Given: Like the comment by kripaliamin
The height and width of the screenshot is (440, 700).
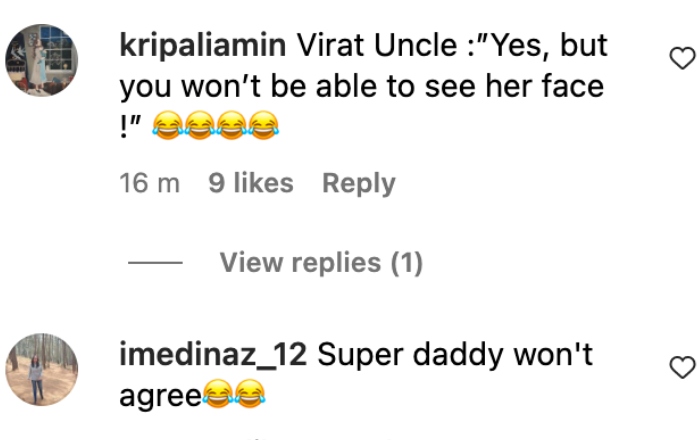Looking at the screenshot, I should (x=681, y=60).
